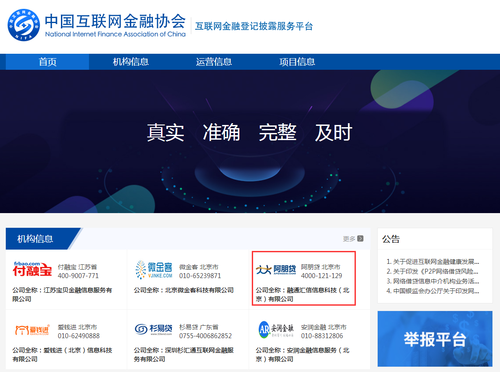Click the 阿朋贷 北京市 label

321,267
